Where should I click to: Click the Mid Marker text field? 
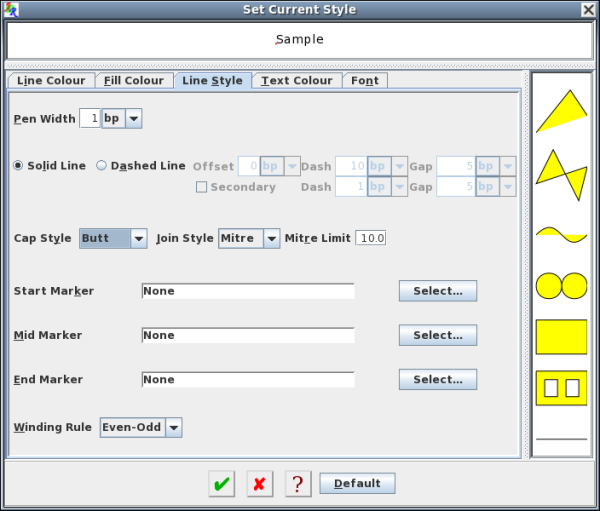(248, 335)
